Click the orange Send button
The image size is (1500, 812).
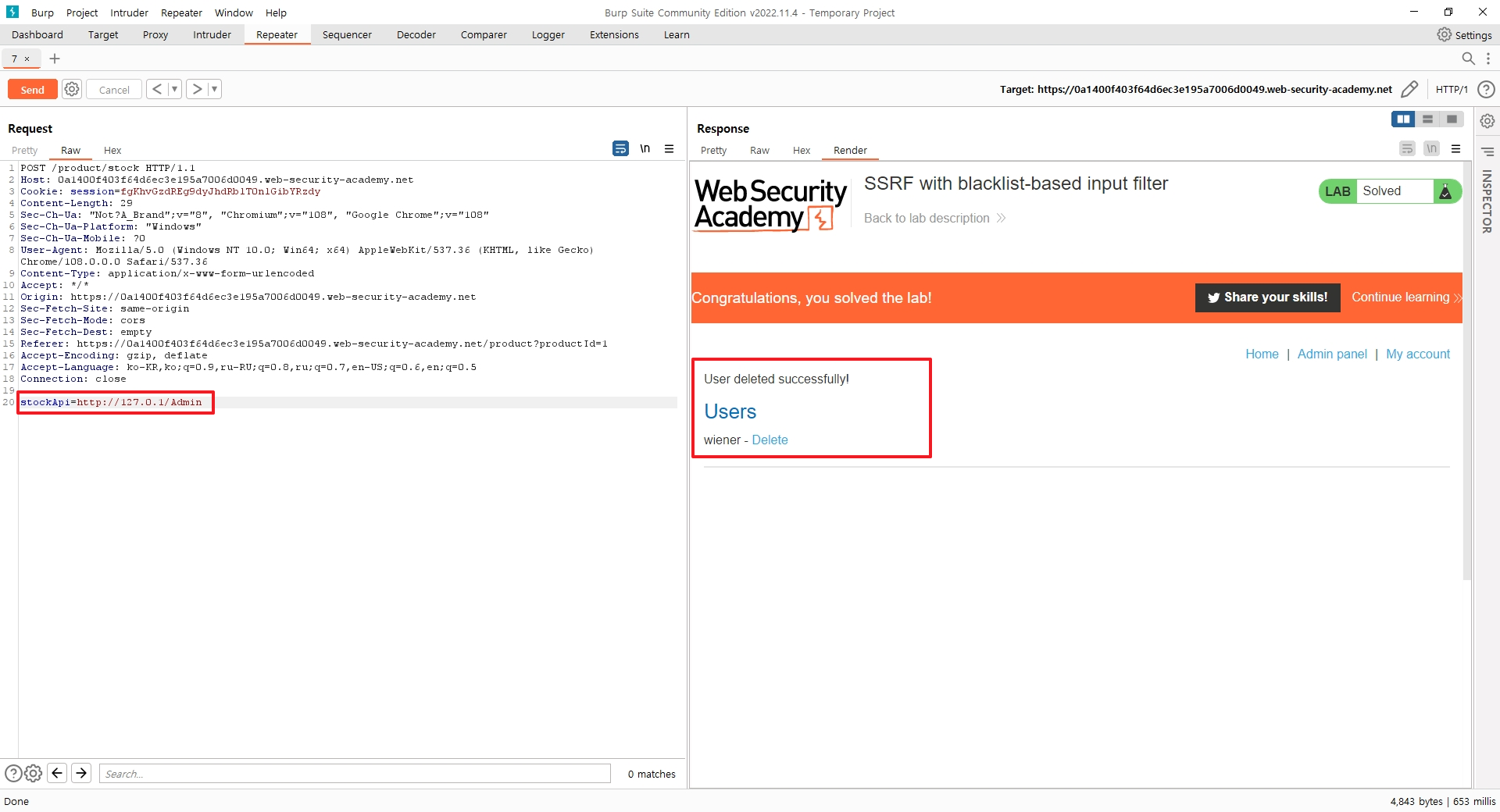click(x=32, y=90)
